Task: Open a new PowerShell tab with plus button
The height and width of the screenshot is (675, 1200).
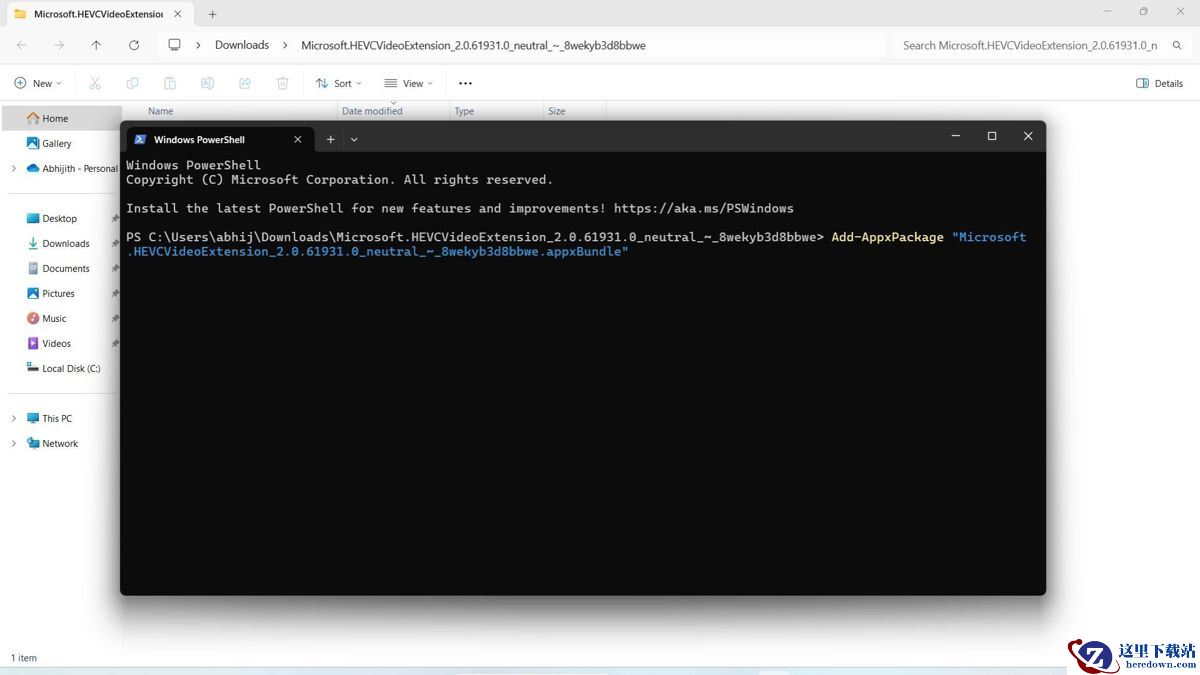Action: 331,139
